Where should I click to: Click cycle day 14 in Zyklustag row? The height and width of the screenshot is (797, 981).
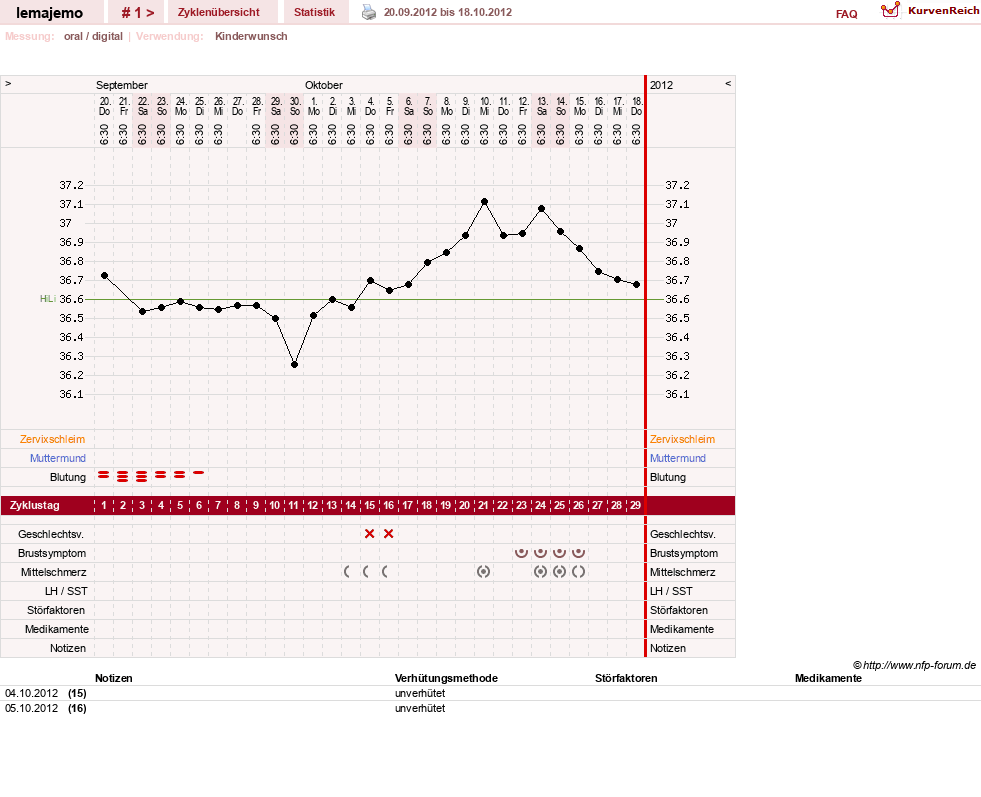[351, 505]
